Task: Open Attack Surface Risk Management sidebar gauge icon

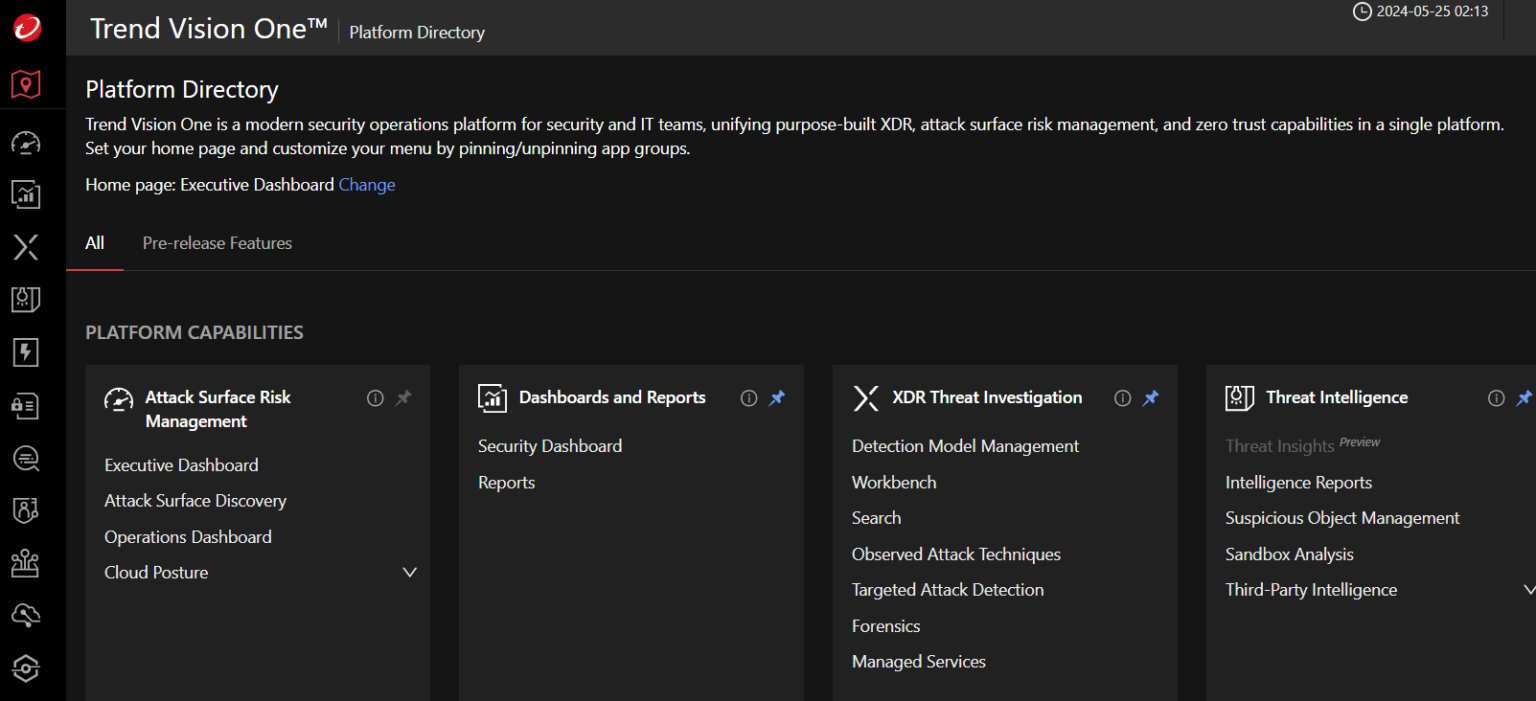Action: click(x=26, y=143)
